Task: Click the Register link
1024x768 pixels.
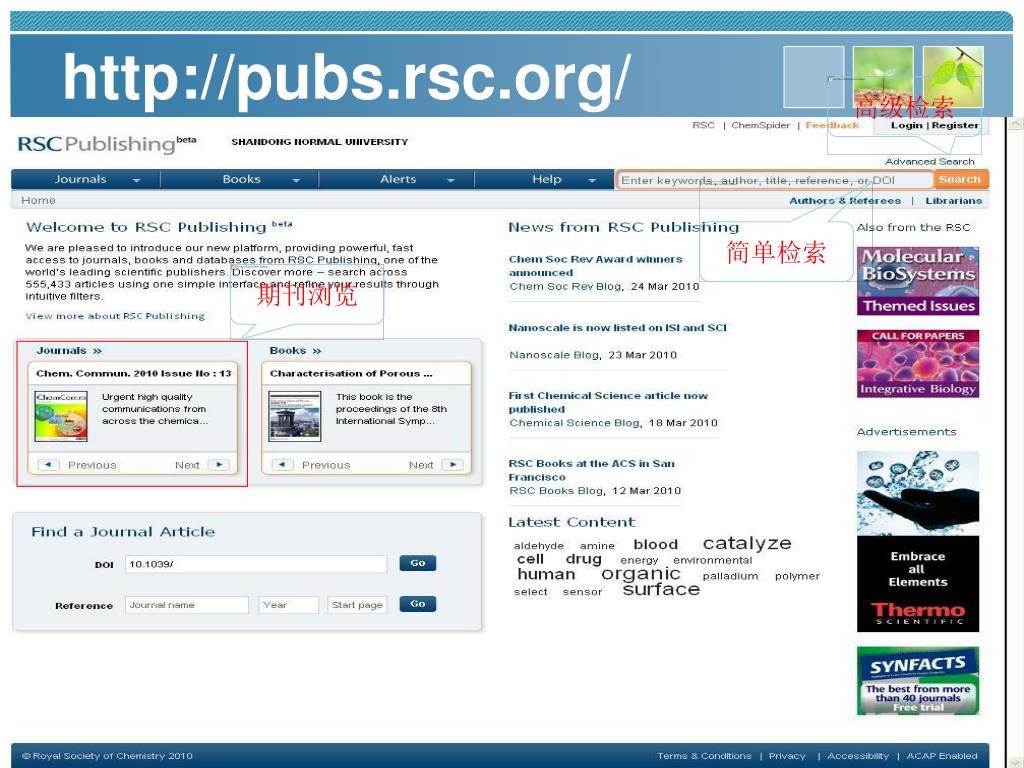Action: (955, 125)
